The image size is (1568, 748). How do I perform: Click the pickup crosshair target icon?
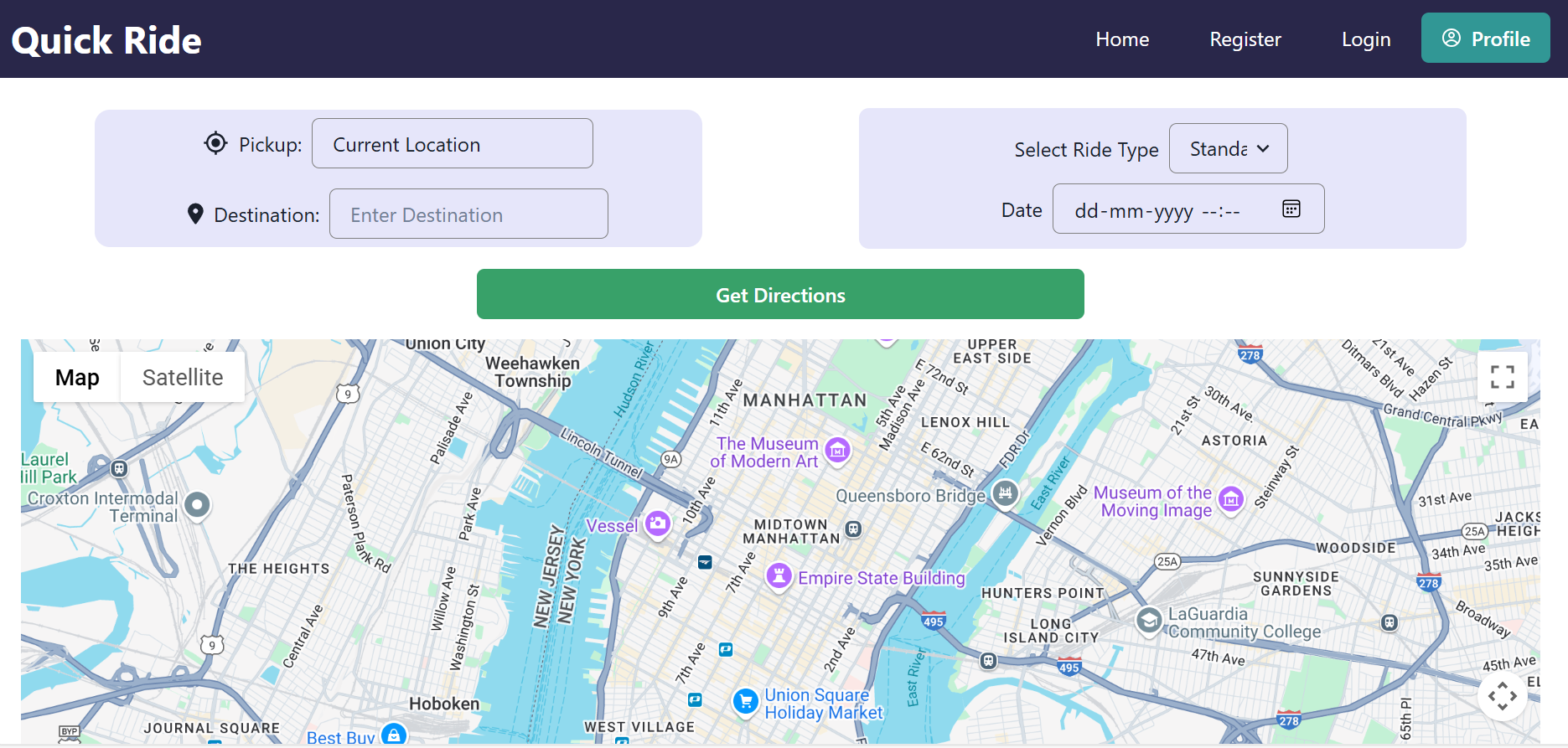point(215,143)
